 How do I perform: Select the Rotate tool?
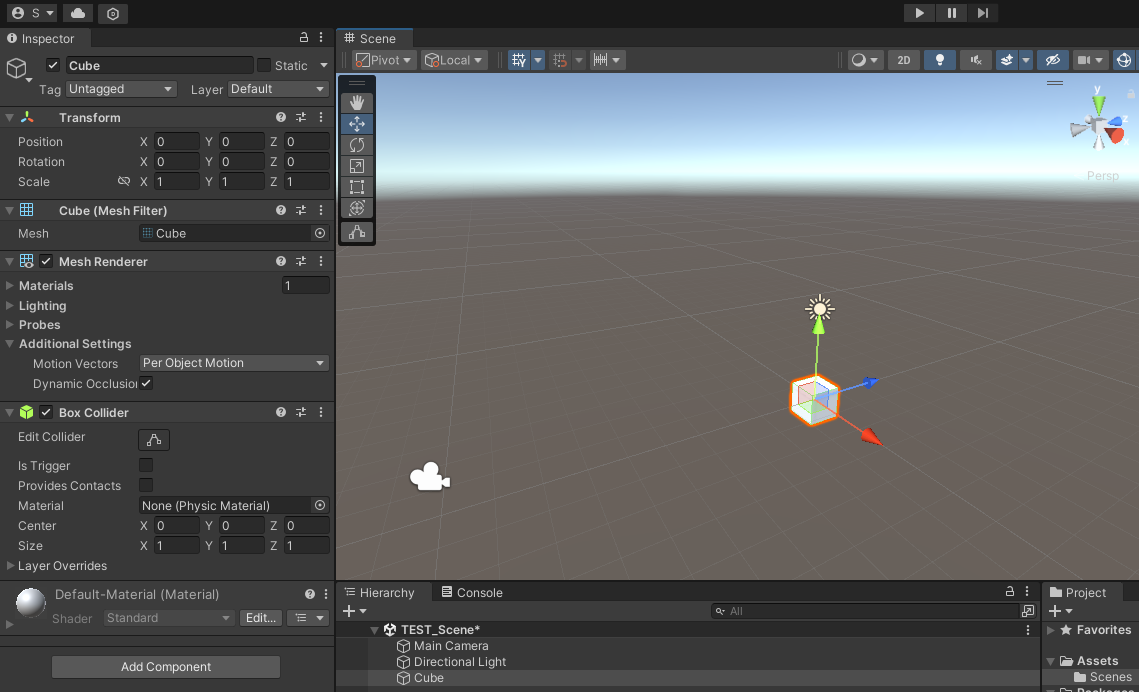(x=357, y=144)
